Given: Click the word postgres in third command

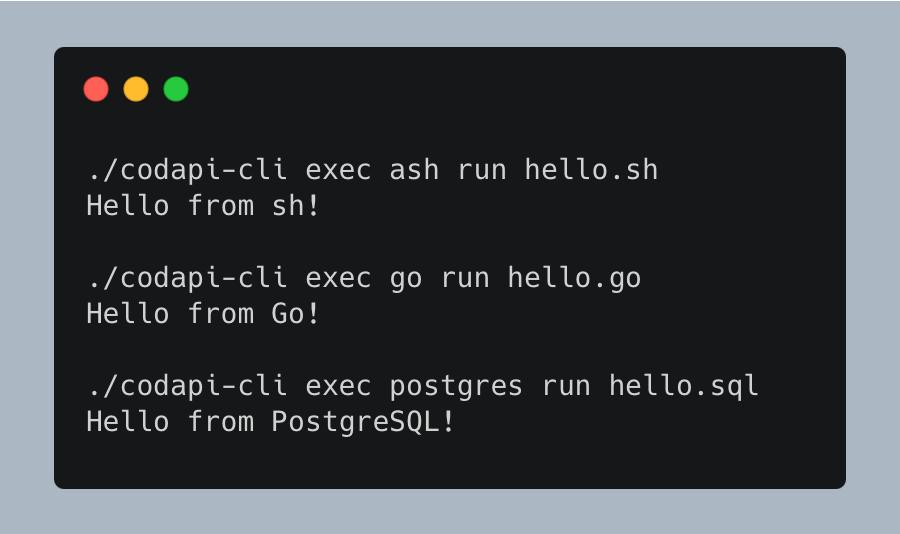Looking at the screenshot, I should [456, 385].
